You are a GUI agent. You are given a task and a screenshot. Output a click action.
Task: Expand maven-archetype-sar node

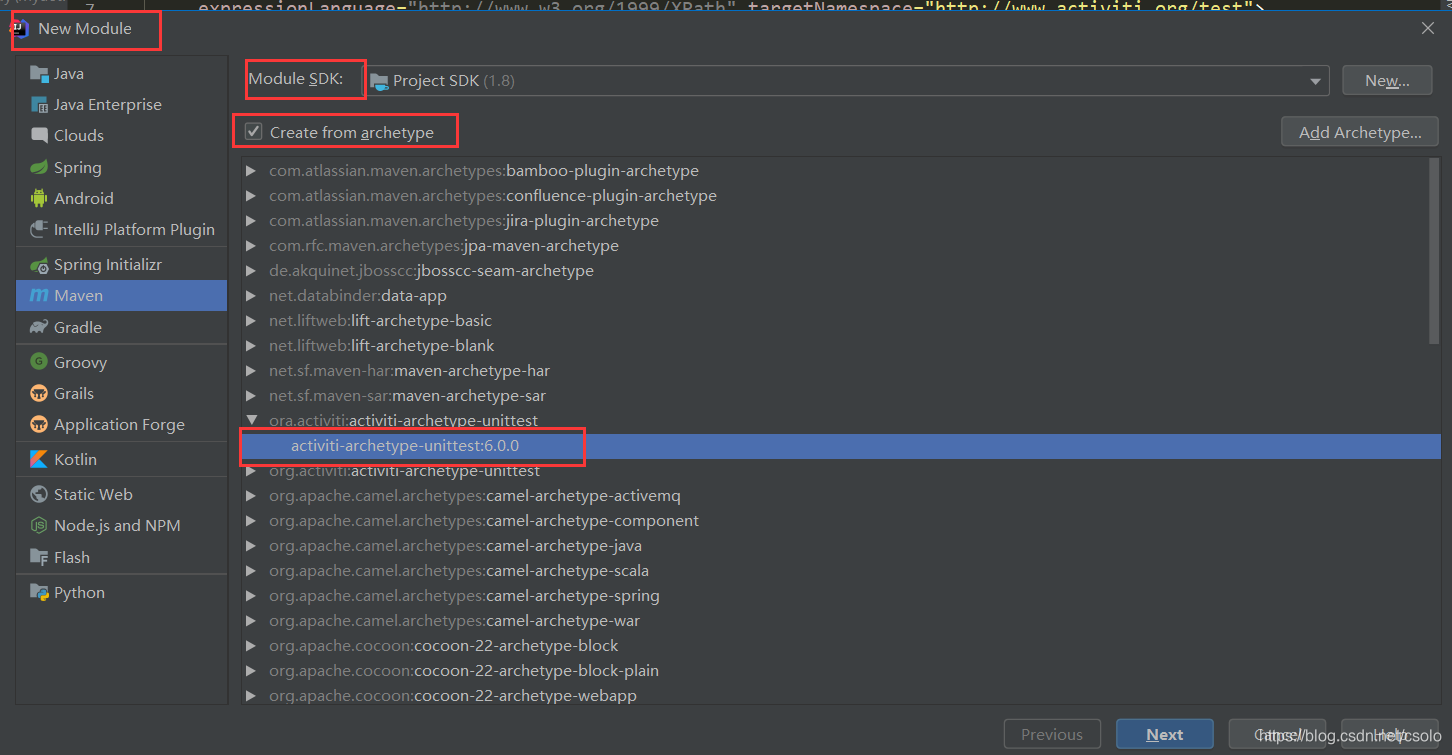[x=251, y=396]
